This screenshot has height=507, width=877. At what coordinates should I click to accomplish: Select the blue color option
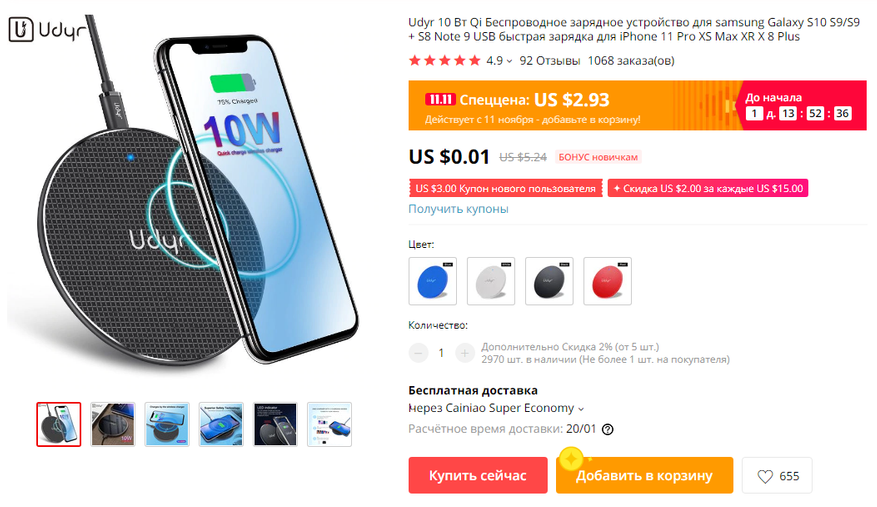pos(433,281)
